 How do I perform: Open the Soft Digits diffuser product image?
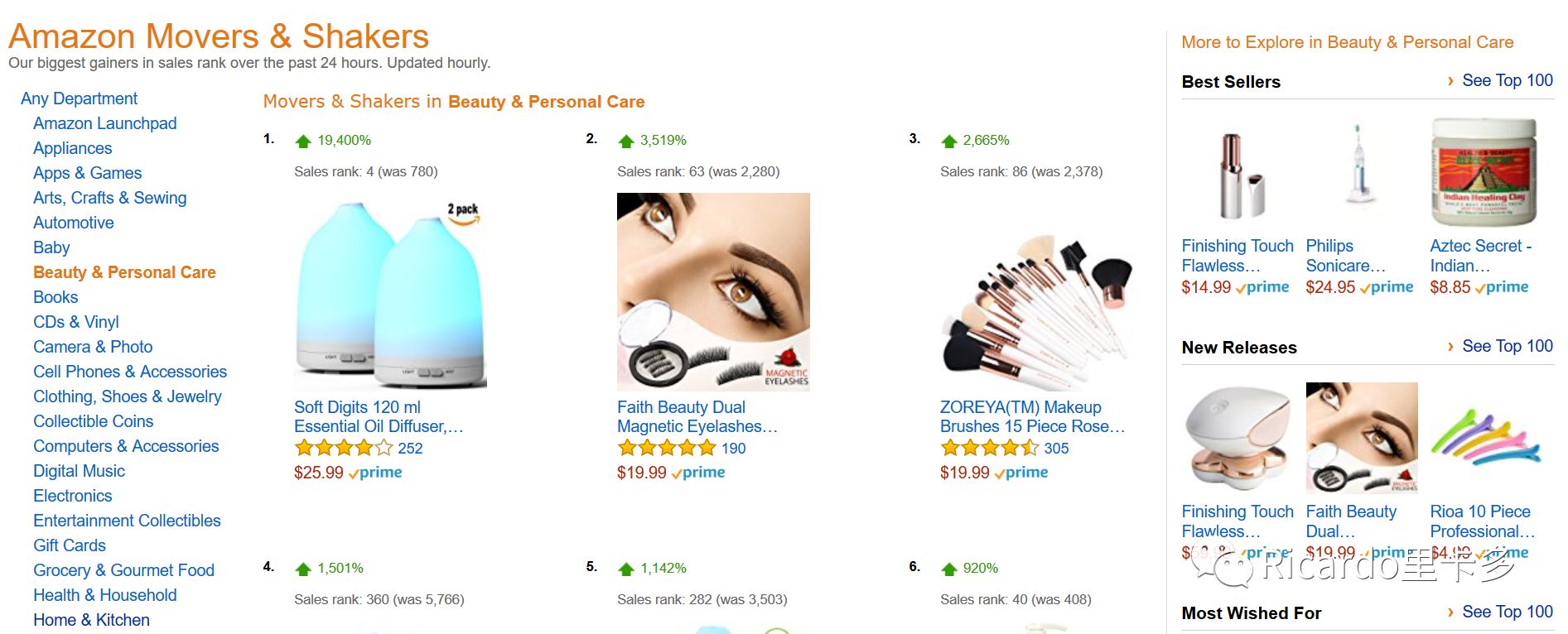(390, 292)
